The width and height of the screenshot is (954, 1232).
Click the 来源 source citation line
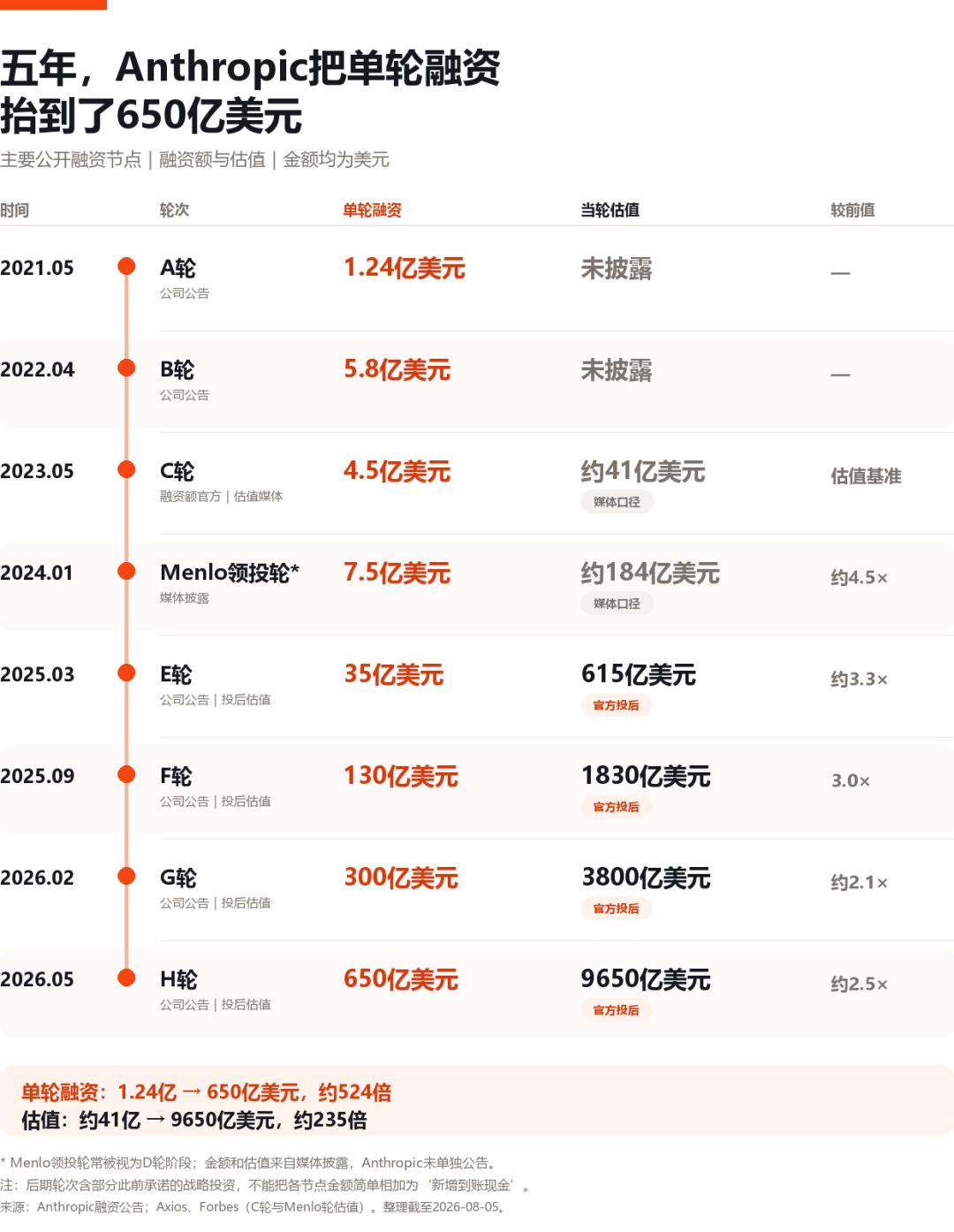coord(254,1207)
